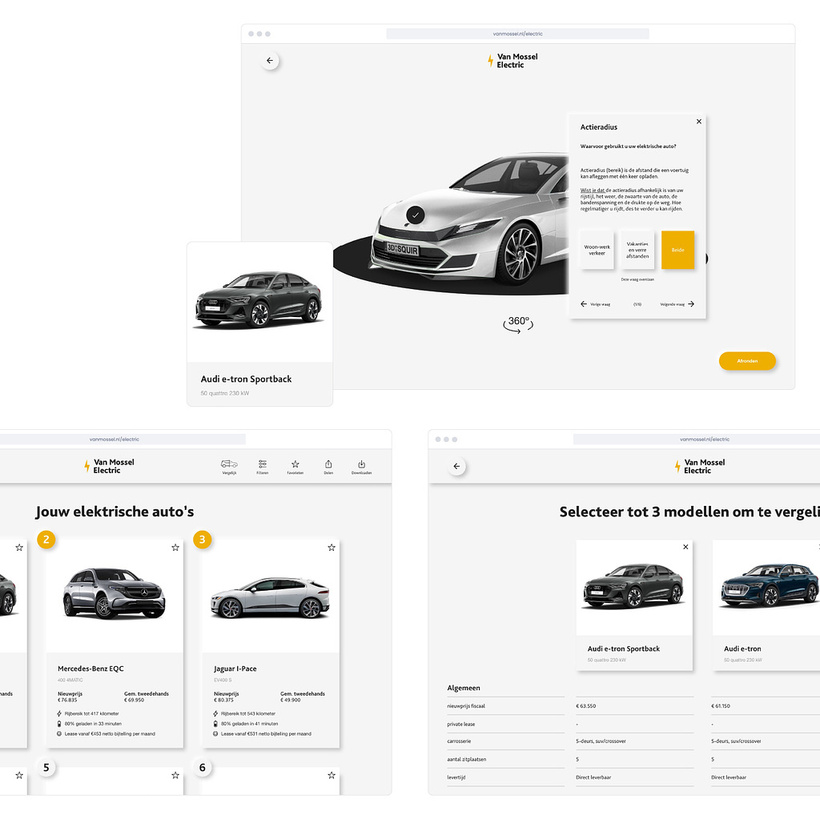Viewport: 820px width, 819px height.
Task: Click the Afronden button
Action: coord(747,361)
